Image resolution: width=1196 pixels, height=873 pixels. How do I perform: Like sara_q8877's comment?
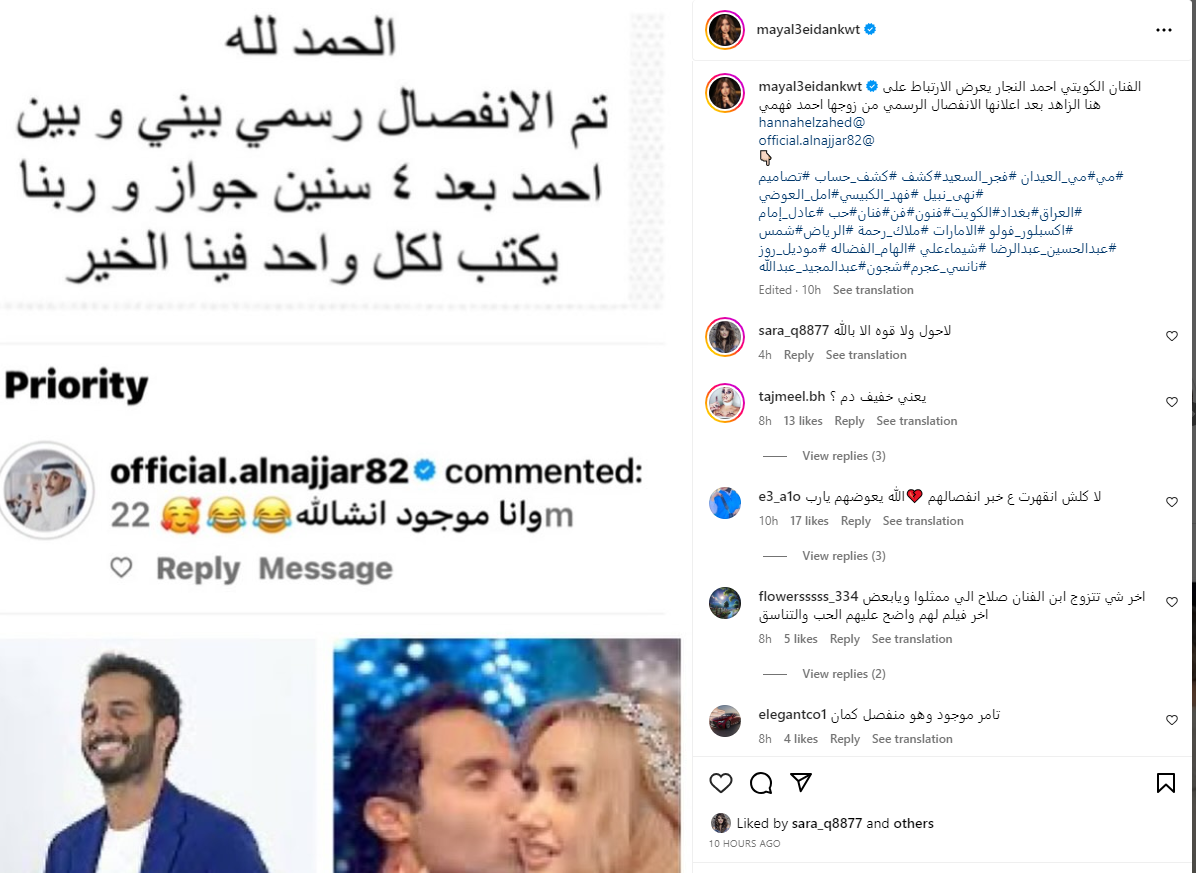[x=1172, y=336]
